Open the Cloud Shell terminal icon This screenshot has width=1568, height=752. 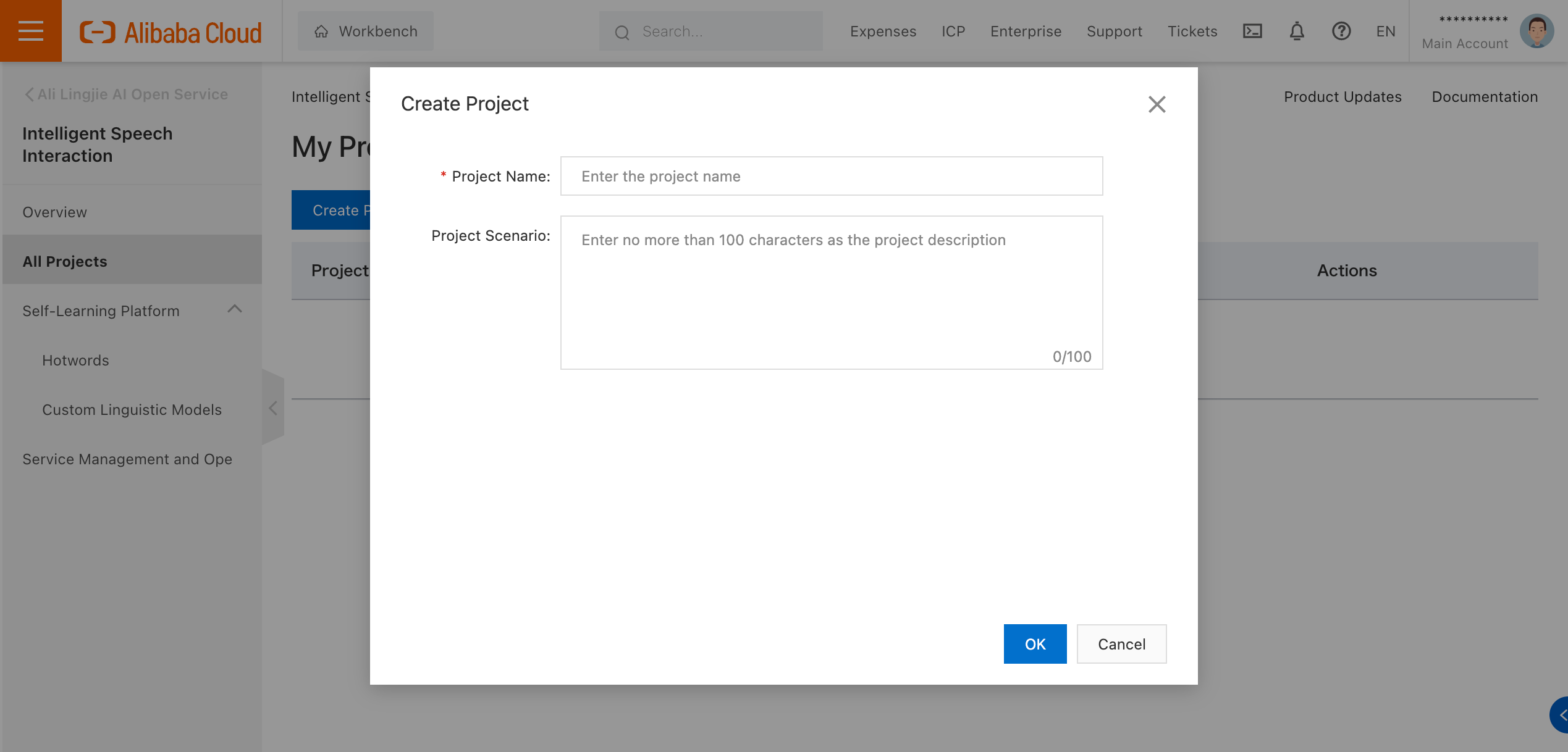[1252, 31]
